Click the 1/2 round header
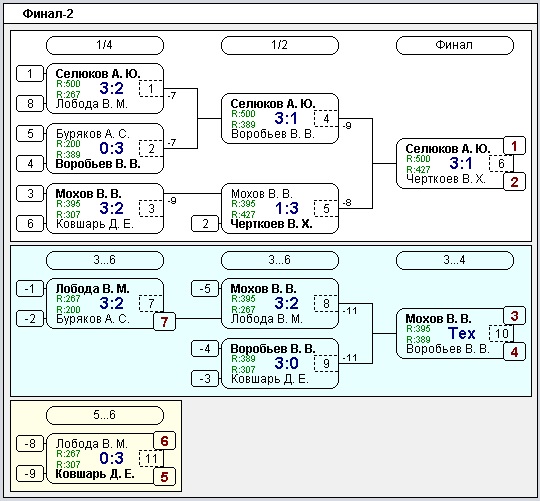 pyautogui.click(x=280, y=45)
